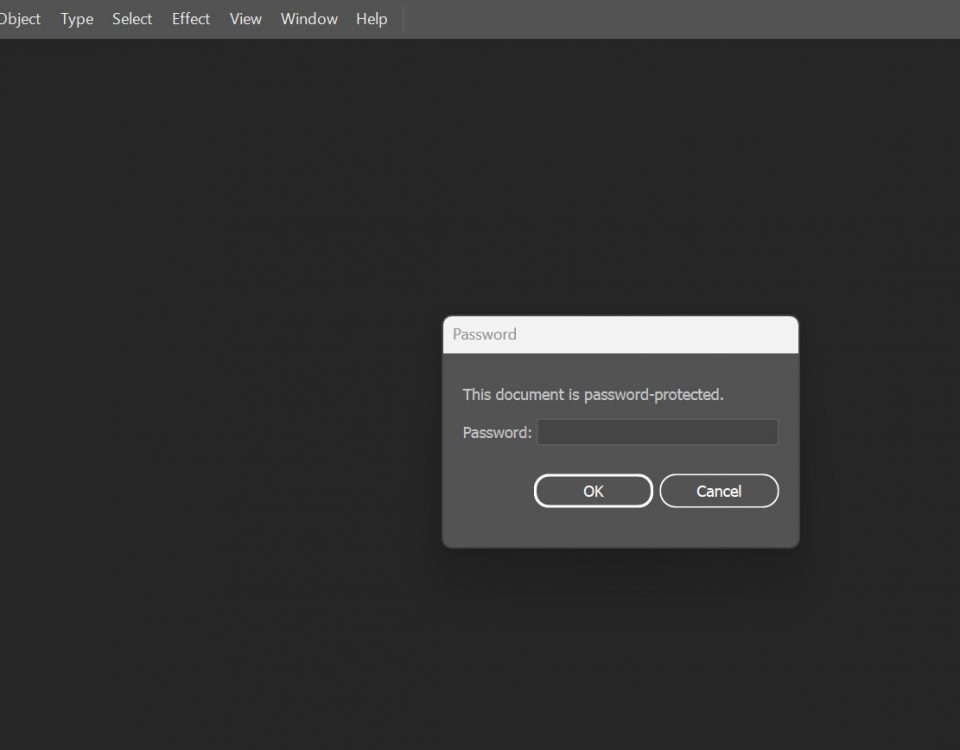This screenshot has height=750, width=960.
Task: Click dark workspace below the Password dialog
Action: pos(620,650)
